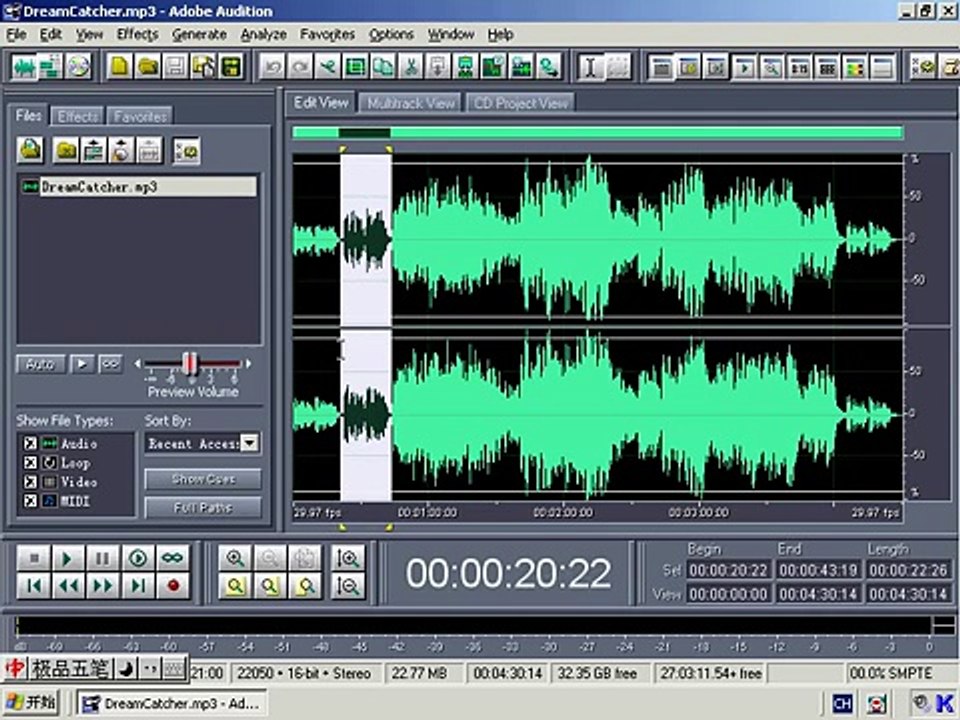960x720 pixels.
Task: Go to the end of the file
Action: pos(138,586)
